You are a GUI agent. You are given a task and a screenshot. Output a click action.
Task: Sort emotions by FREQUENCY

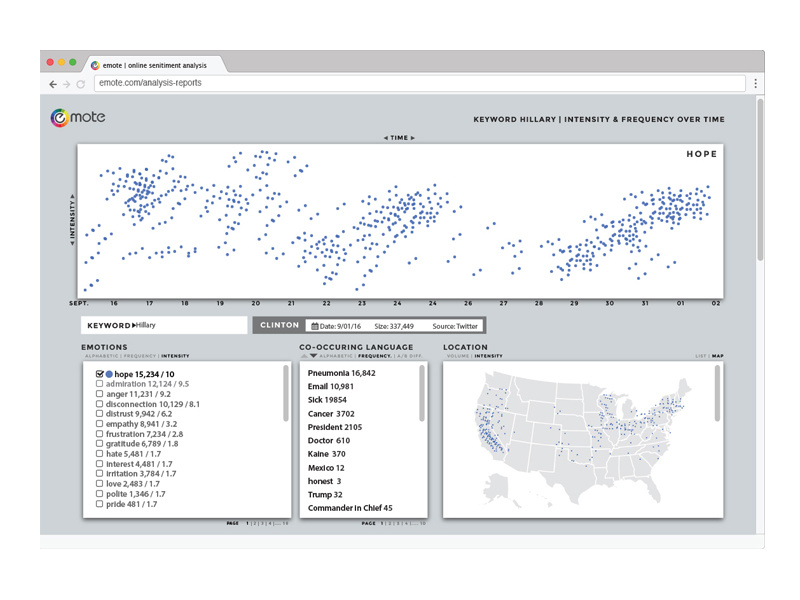coord(137,354)
